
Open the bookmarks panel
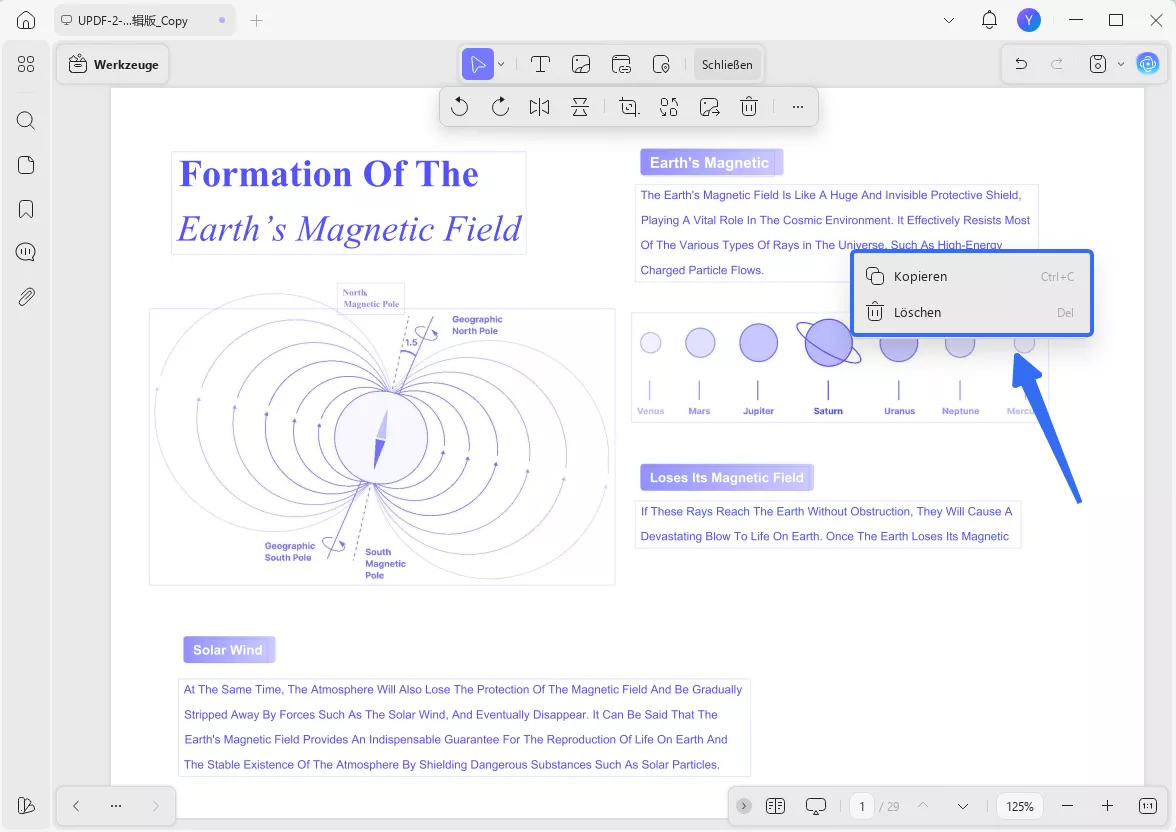[26, 209]
